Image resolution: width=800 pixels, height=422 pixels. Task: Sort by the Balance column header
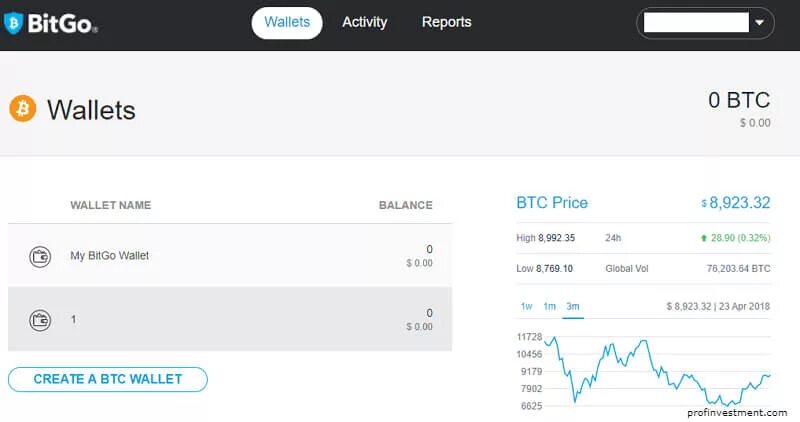coord(405,205)
